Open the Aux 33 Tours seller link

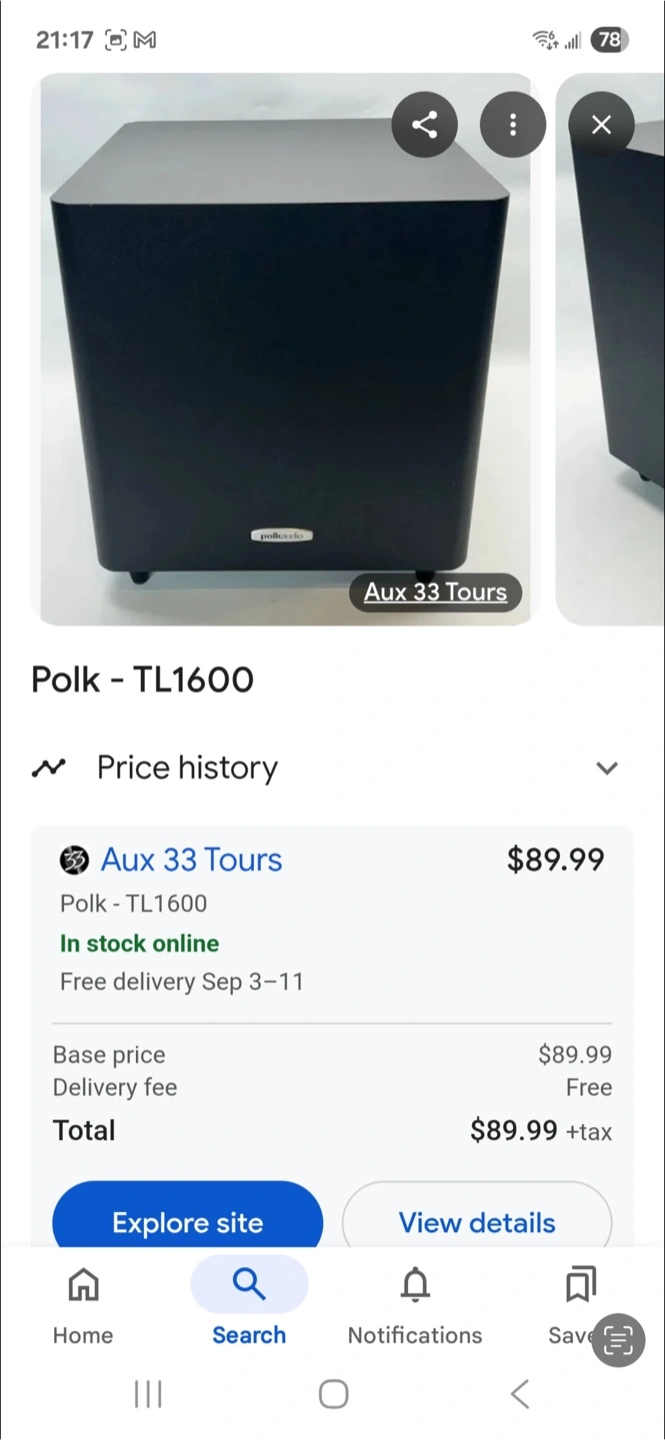(x=191, y=860)
